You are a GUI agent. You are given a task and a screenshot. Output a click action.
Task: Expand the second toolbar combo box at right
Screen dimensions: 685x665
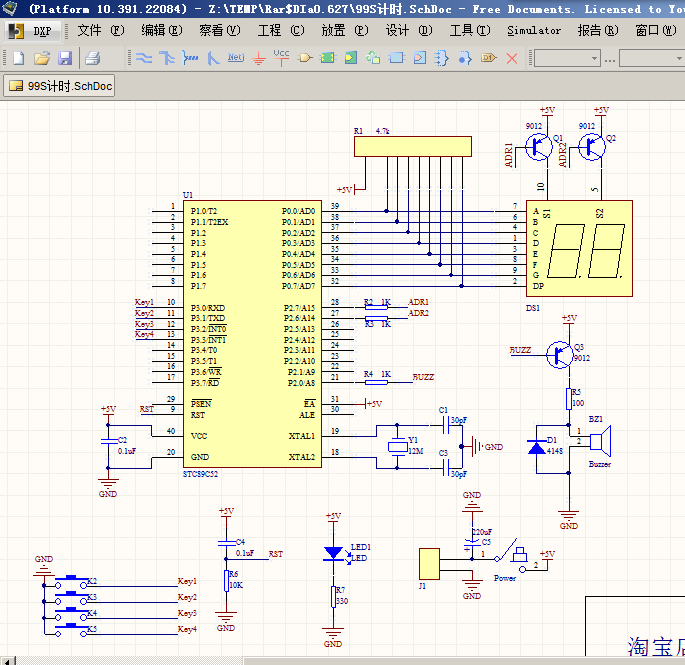pyautogui.click(x=679, y=58)
